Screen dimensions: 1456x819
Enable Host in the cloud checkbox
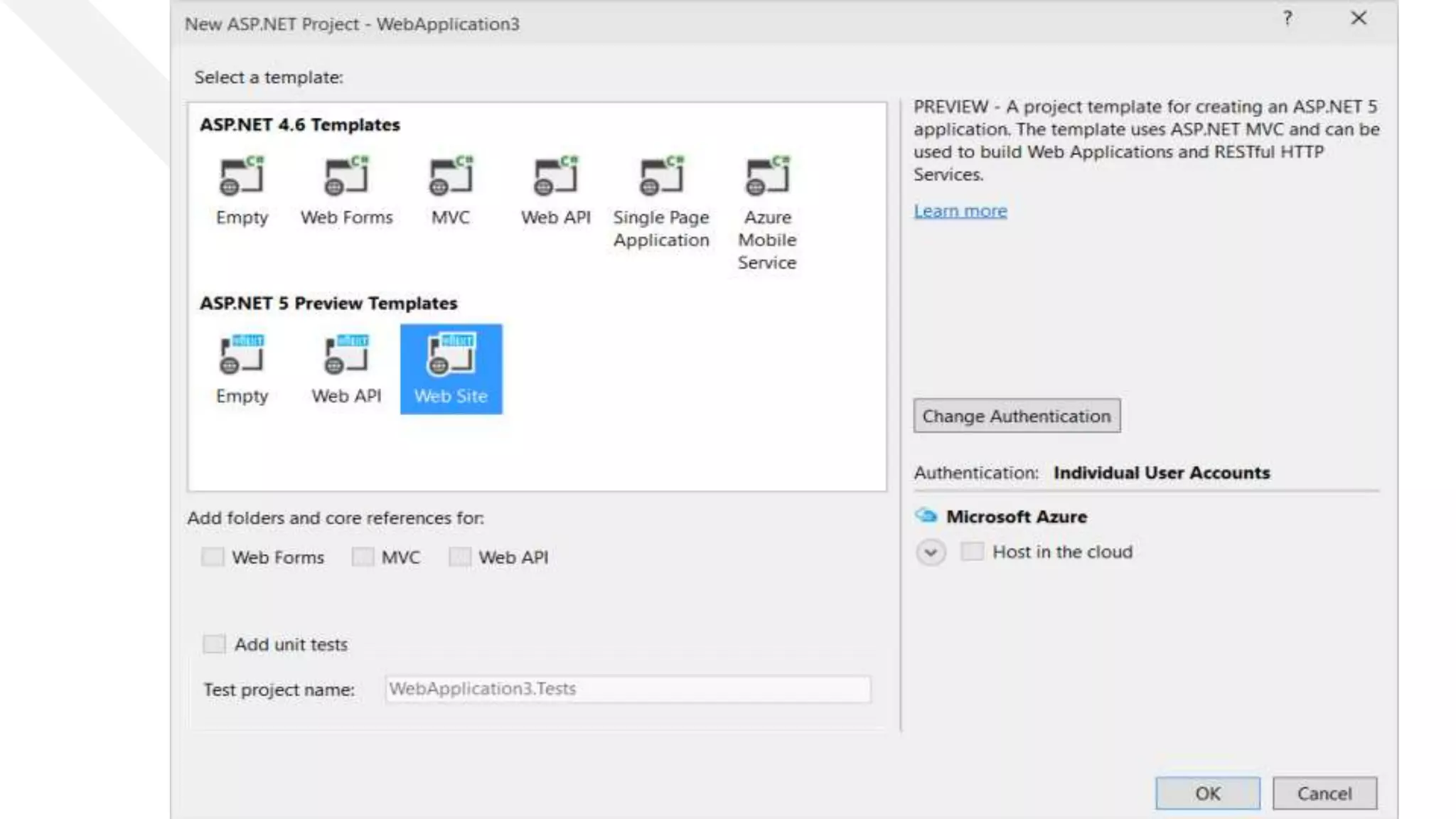972,551
